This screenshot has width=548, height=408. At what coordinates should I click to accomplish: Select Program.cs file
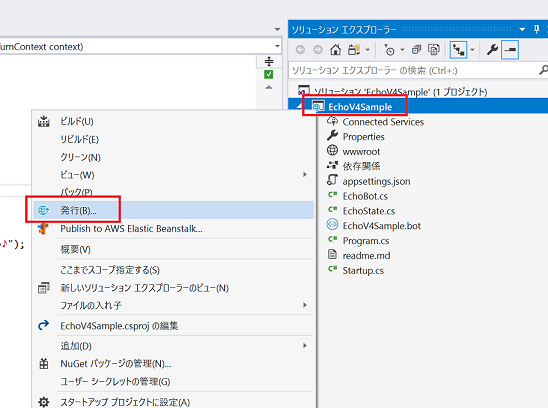[358, 241]
